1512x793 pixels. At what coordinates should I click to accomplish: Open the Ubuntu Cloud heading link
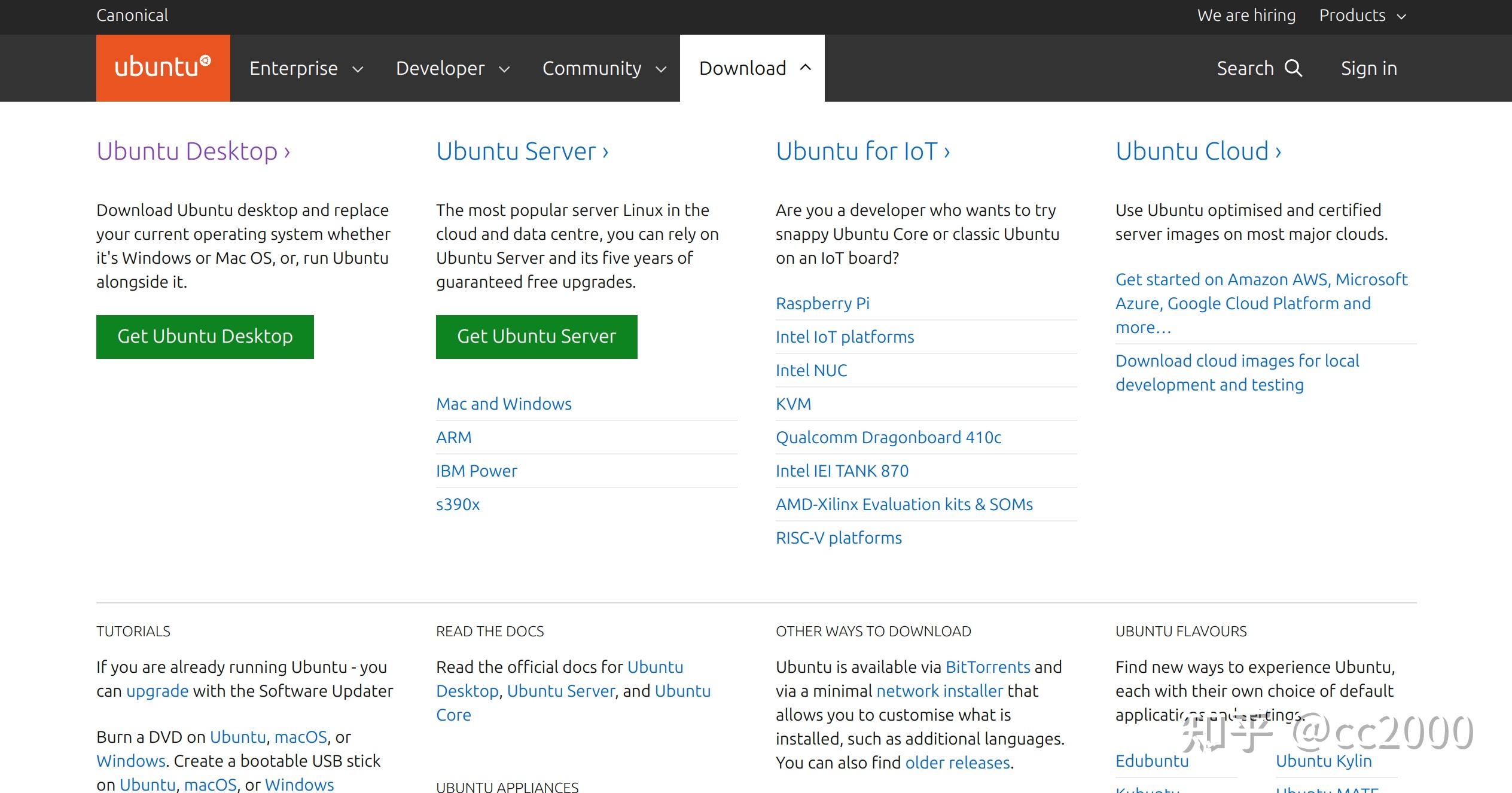[x=1199, y=151]
